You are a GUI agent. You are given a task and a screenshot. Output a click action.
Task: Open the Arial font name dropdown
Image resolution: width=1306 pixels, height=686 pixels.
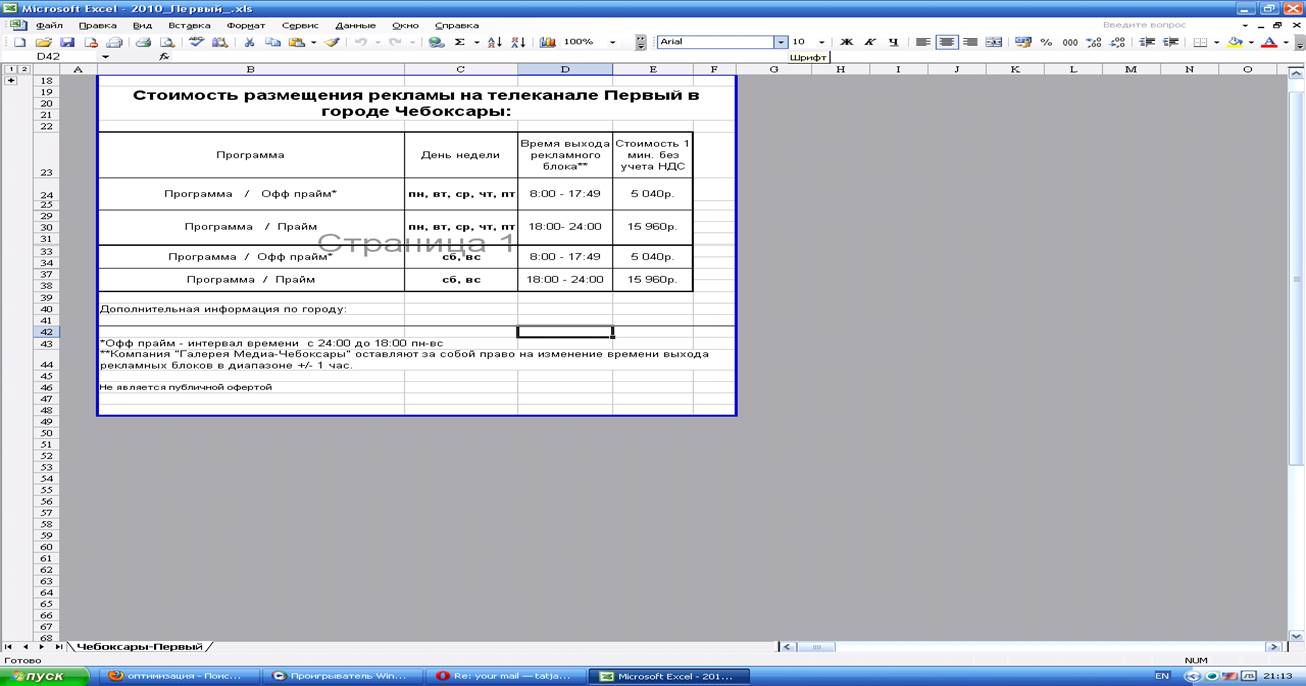point(780,43)
